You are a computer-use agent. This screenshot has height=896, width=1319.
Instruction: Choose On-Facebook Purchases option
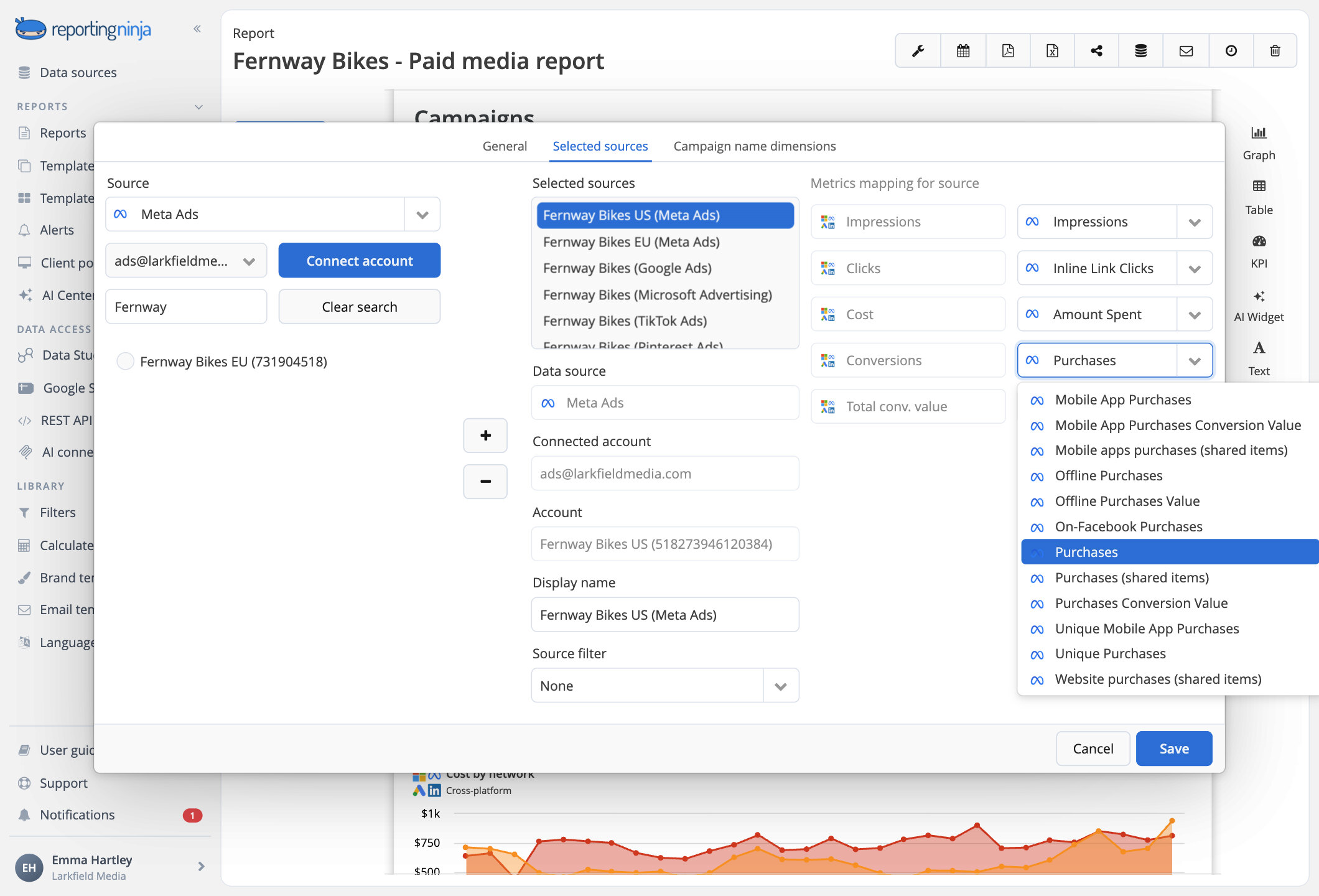pos(1170,526)
